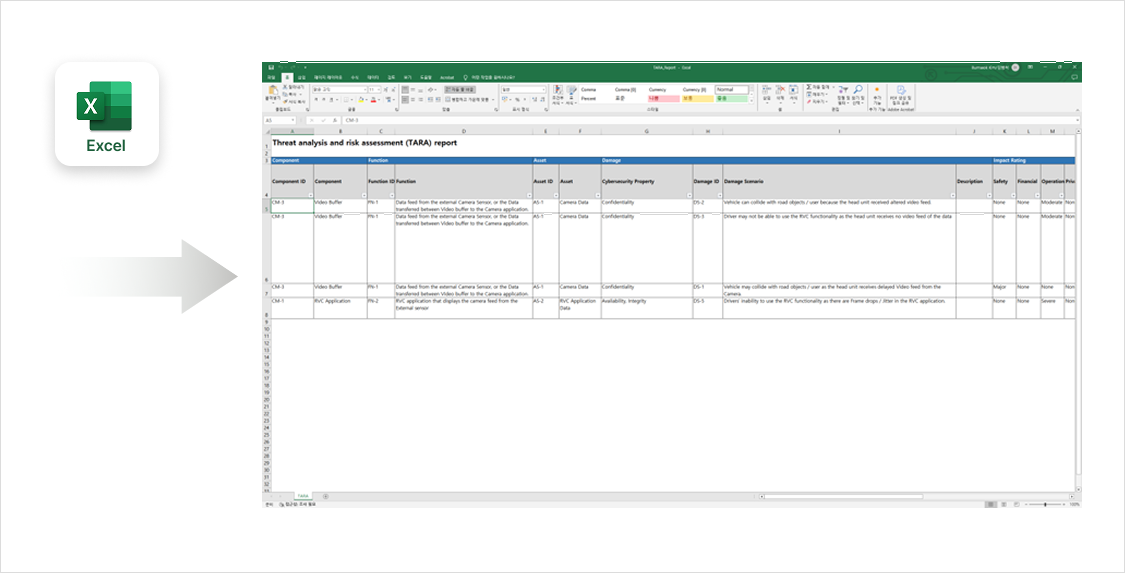This screenshot has width=1125, height=573.
Task: Click the Conditional Formatting icon
Action: tap(558, 92)
